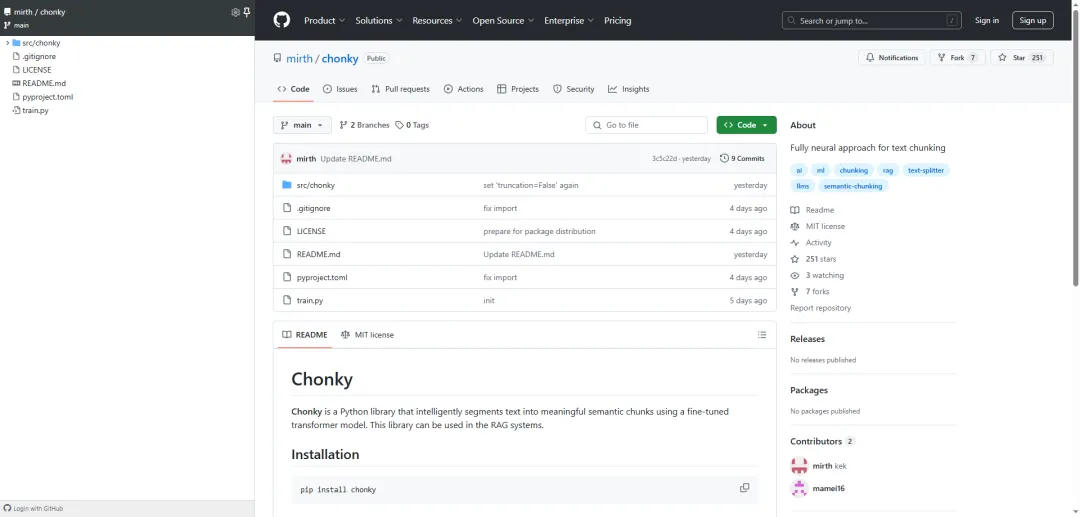The image size is (1080, 517).
Task: Open the Open Source menu dropdown
Action: [x=503, y=21]
